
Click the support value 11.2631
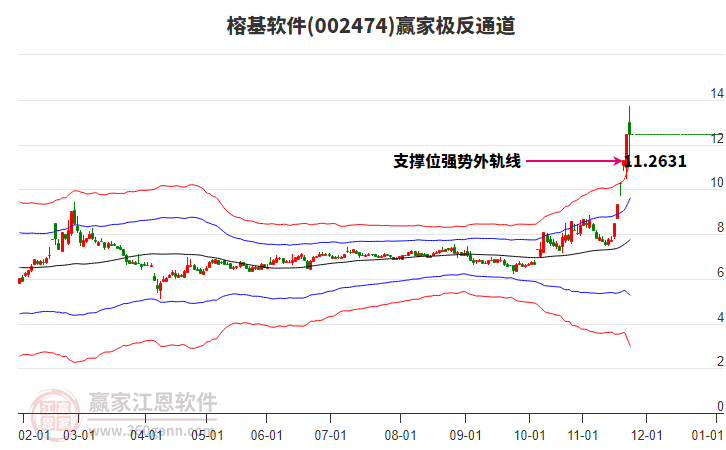655,161
